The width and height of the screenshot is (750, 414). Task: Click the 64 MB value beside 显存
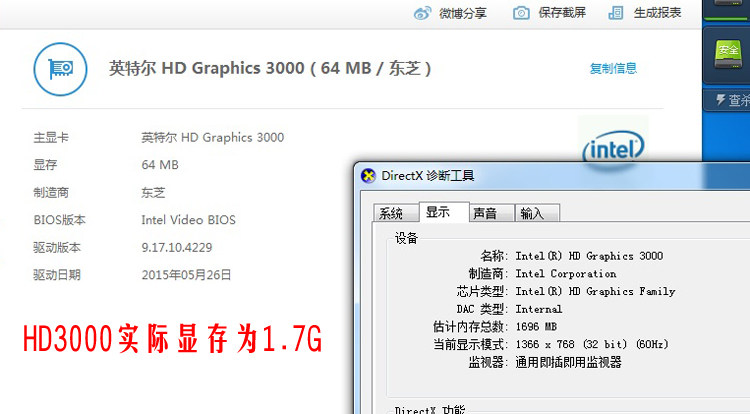[160, 165]
